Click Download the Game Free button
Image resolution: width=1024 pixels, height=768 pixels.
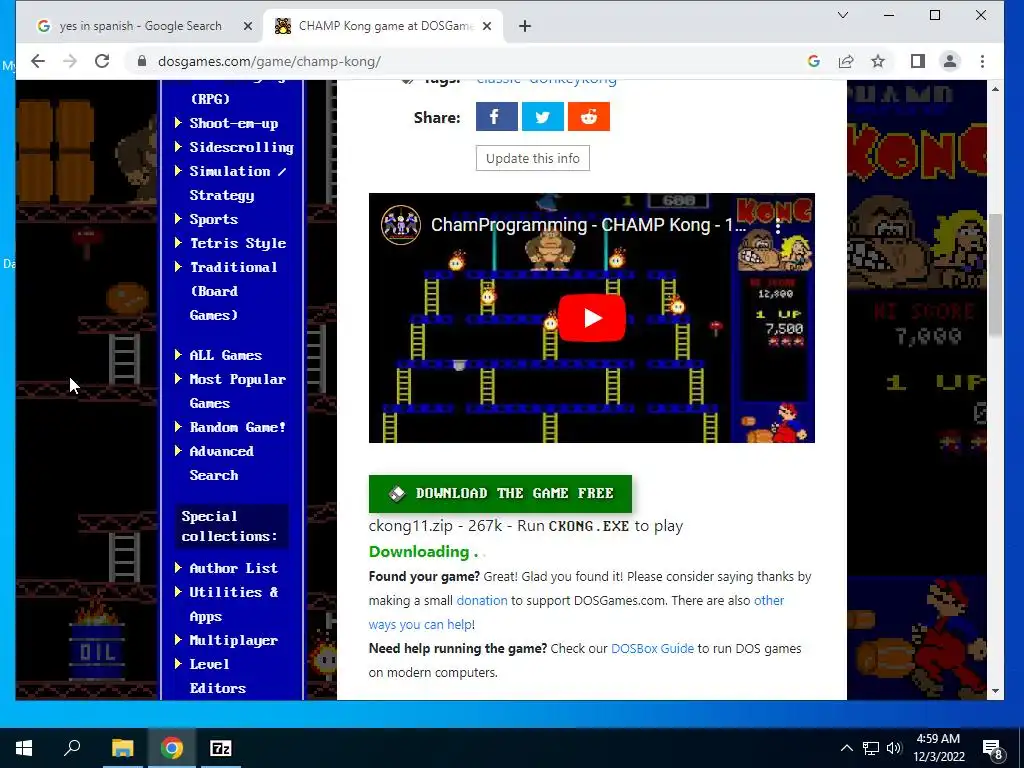tap(500, 494)
